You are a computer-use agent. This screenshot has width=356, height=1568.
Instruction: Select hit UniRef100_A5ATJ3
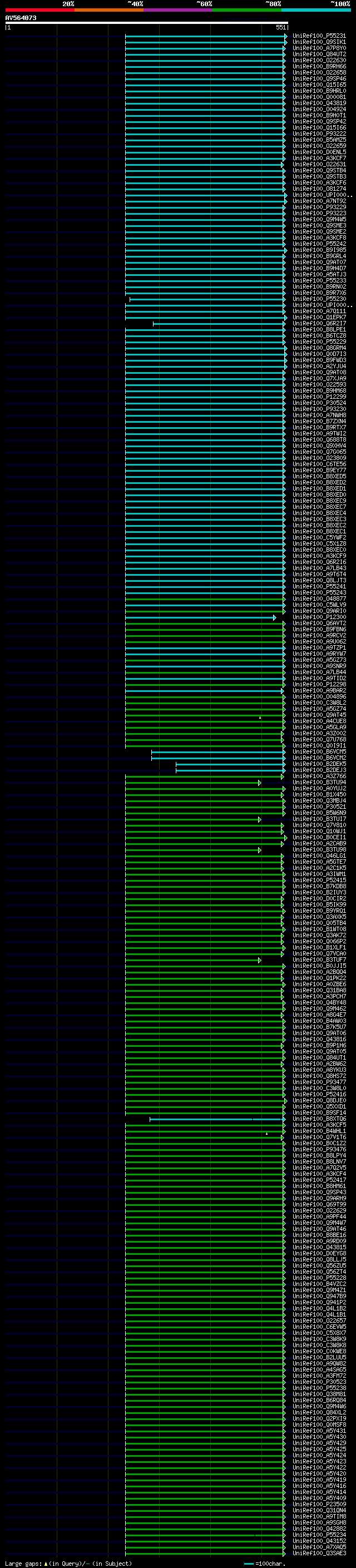click(319, 275)
